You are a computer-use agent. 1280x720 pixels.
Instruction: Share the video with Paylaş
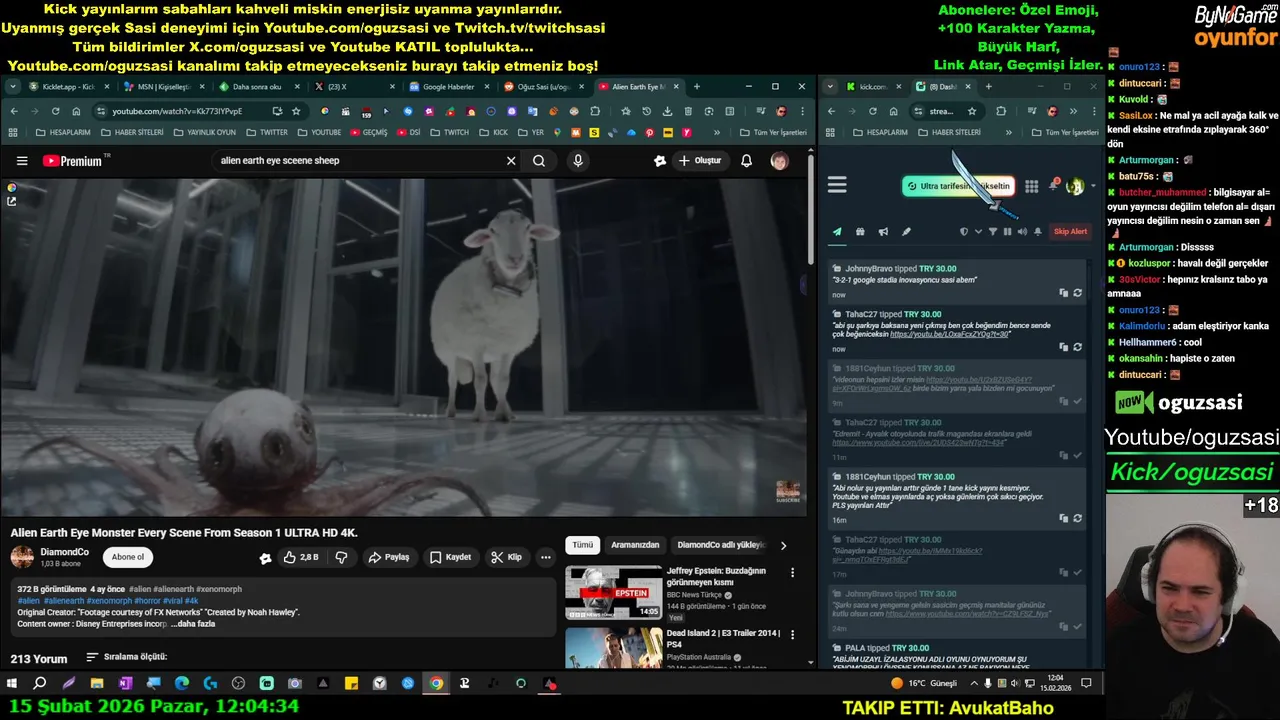tap(389, 557)
